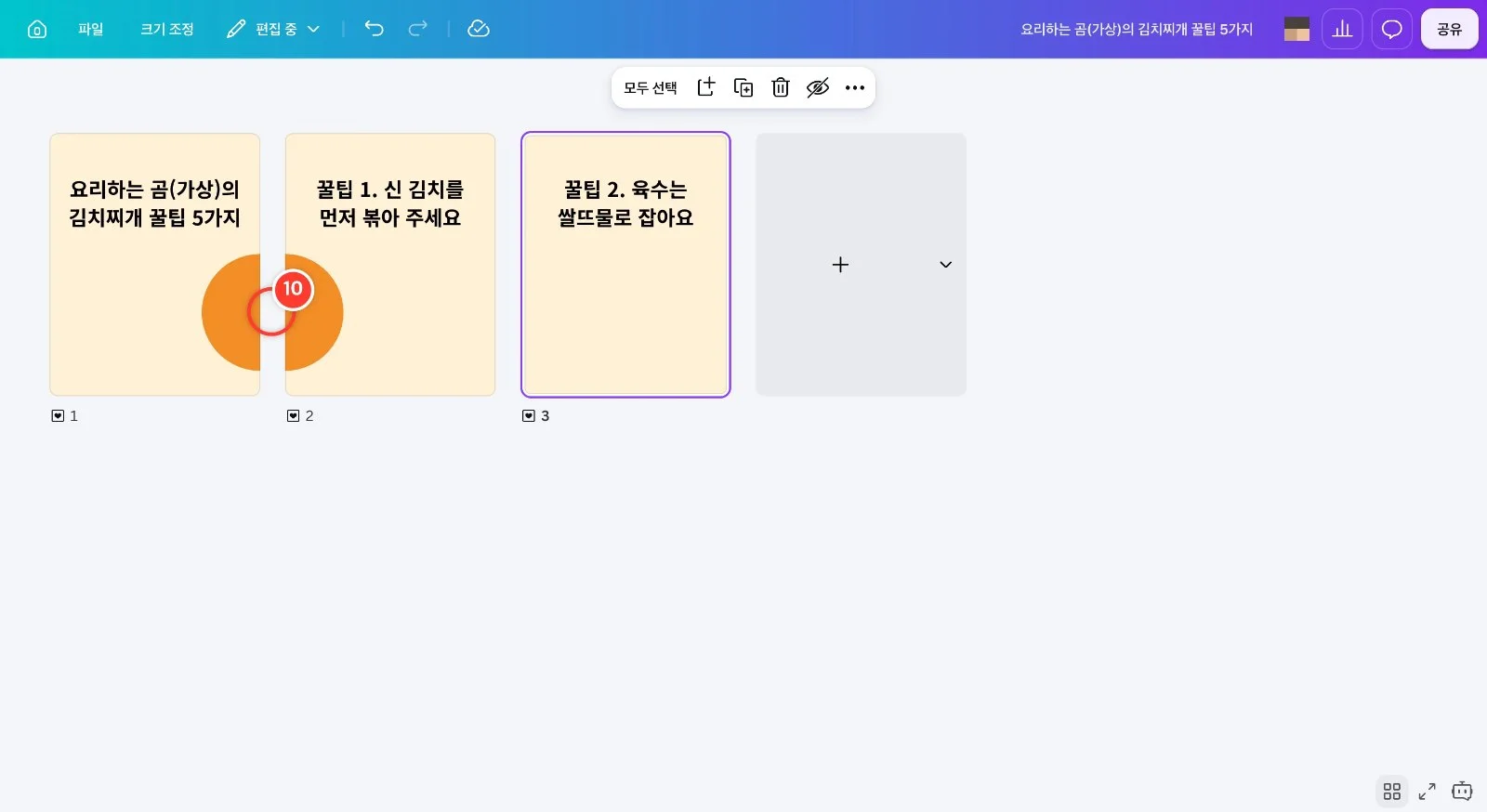Open the 파일 menu

[x=91, y=29]
